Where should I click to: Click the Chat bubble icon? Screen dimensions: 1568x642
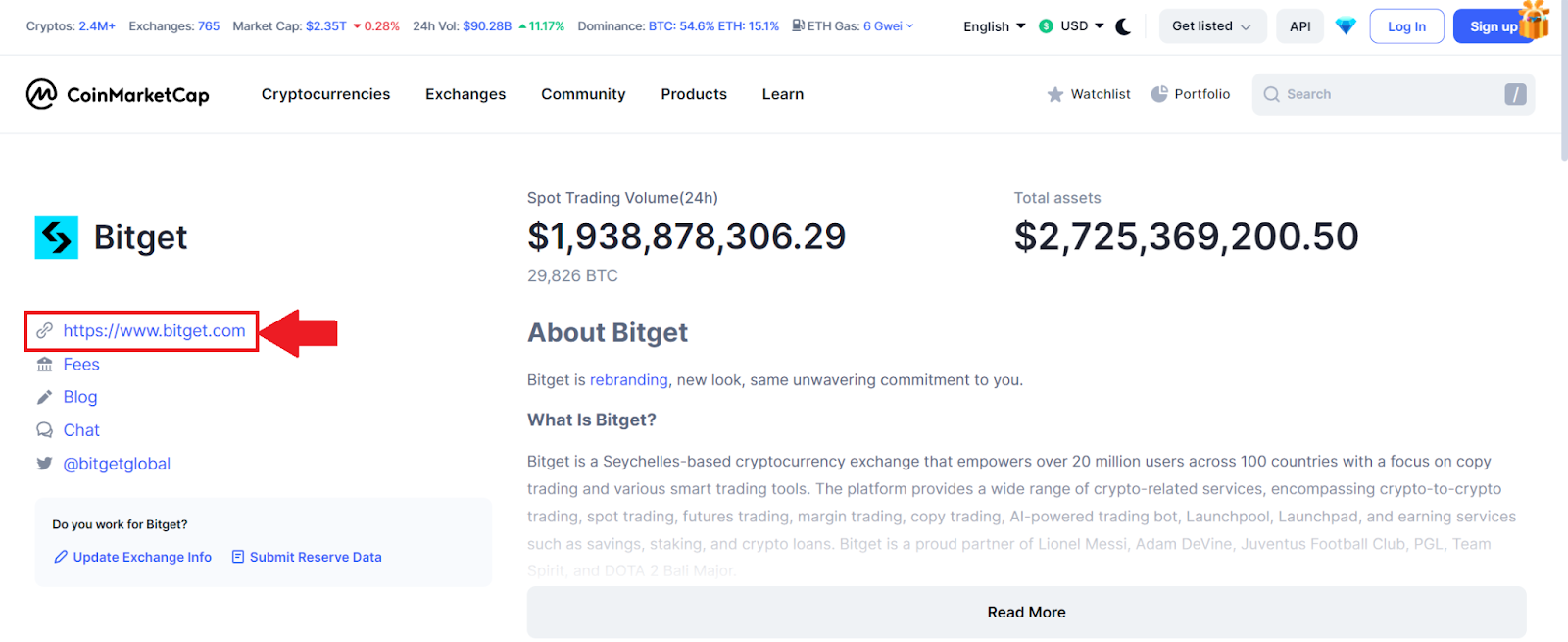click(44, 430)
